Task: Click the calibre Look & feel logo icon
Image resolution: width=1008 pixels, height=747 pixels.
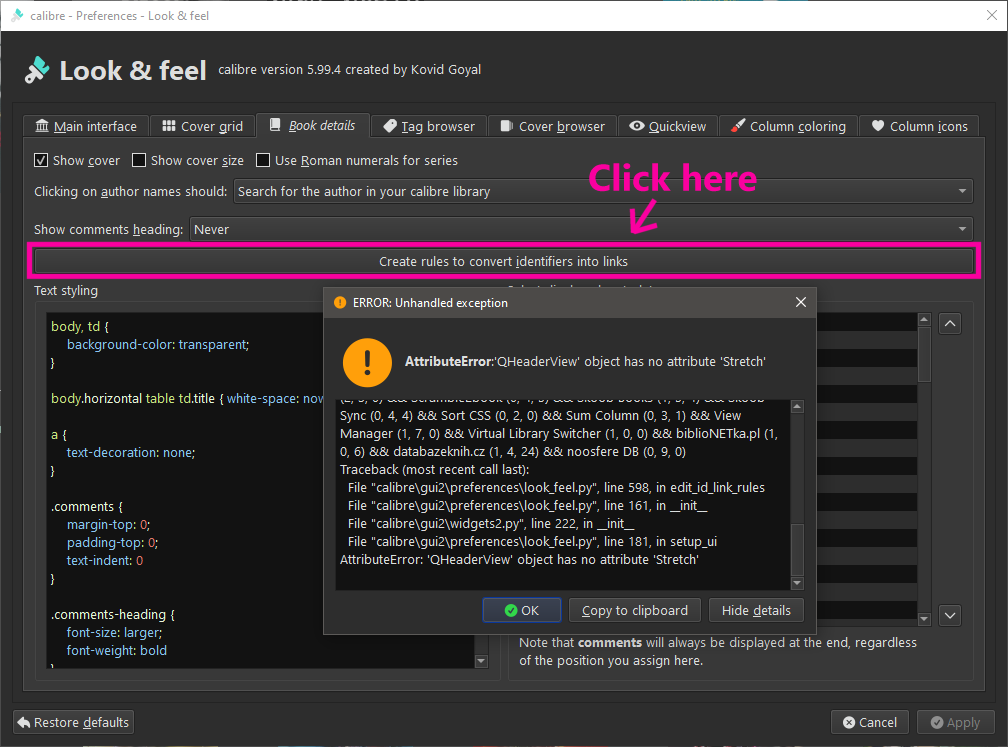Action: (37, 69)
